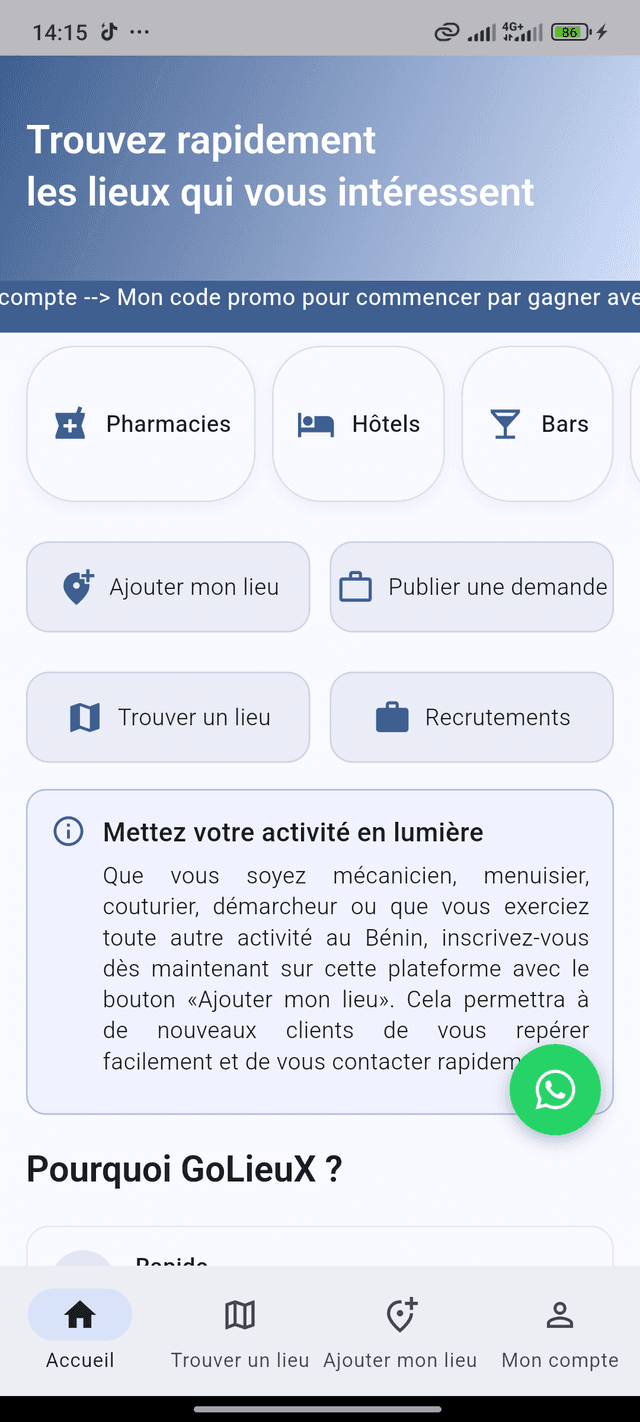Tap the bed icon for Hôtels
Image resolution: width=640 pixels, height=1422 pixels.
315,424
